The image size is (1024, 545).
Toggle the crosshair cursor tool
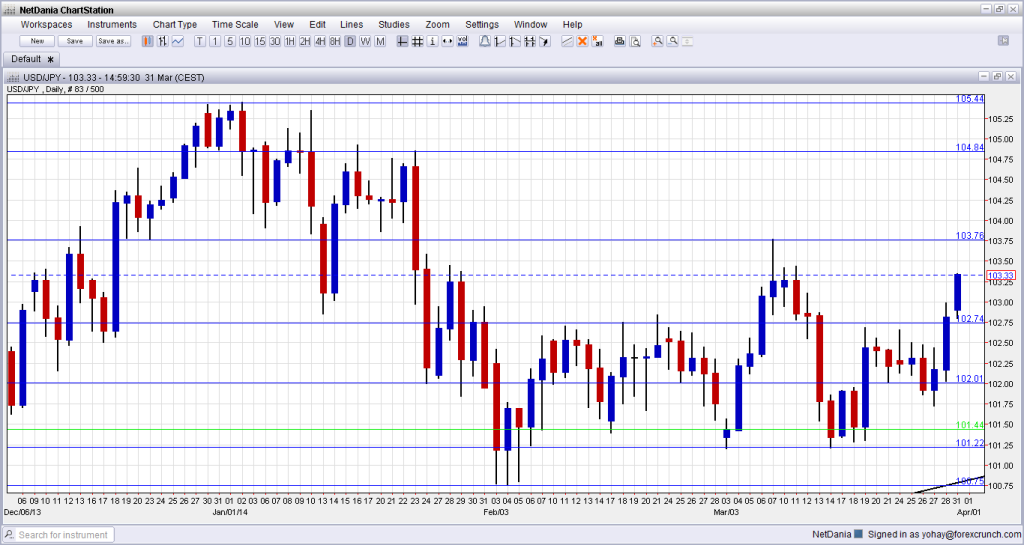(402, 41)
